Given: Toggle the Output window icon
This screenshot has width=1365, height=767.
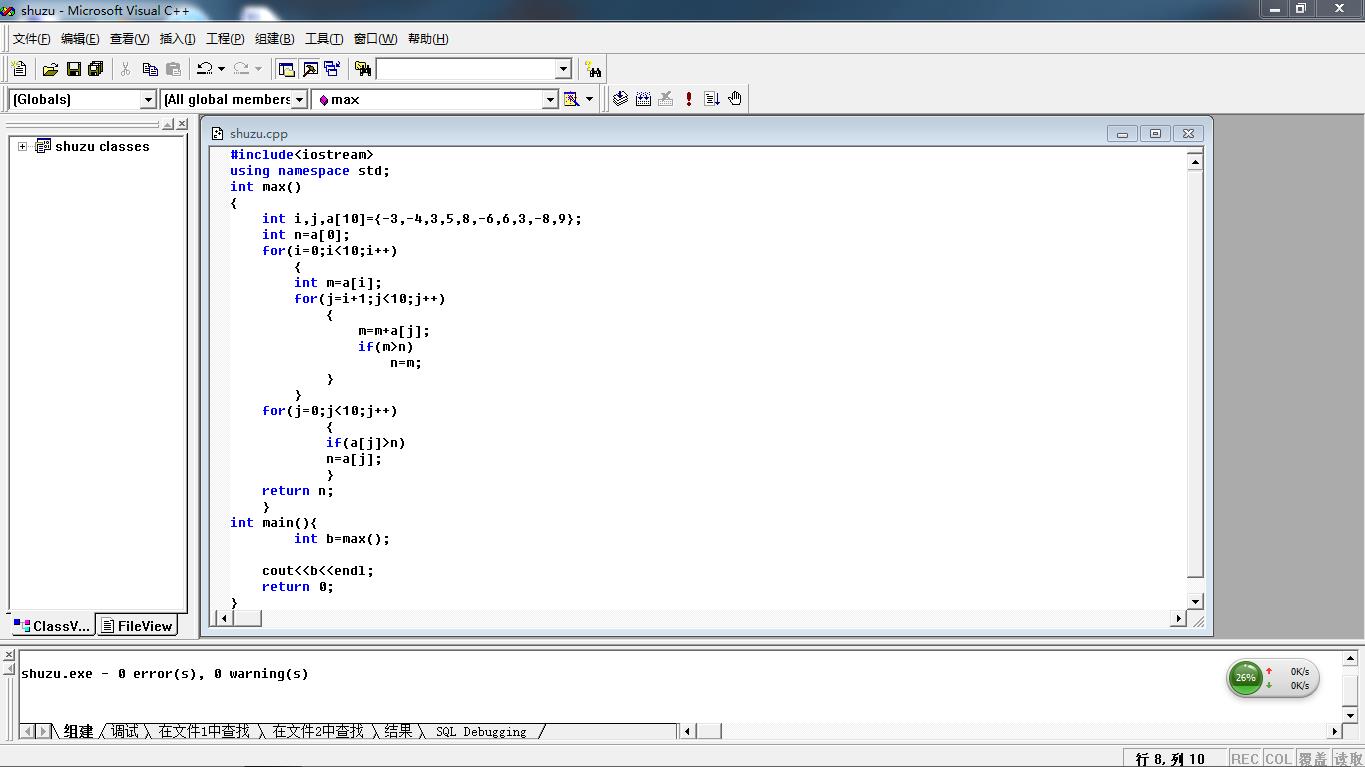Looking at the screenshot, I should 310,69.
